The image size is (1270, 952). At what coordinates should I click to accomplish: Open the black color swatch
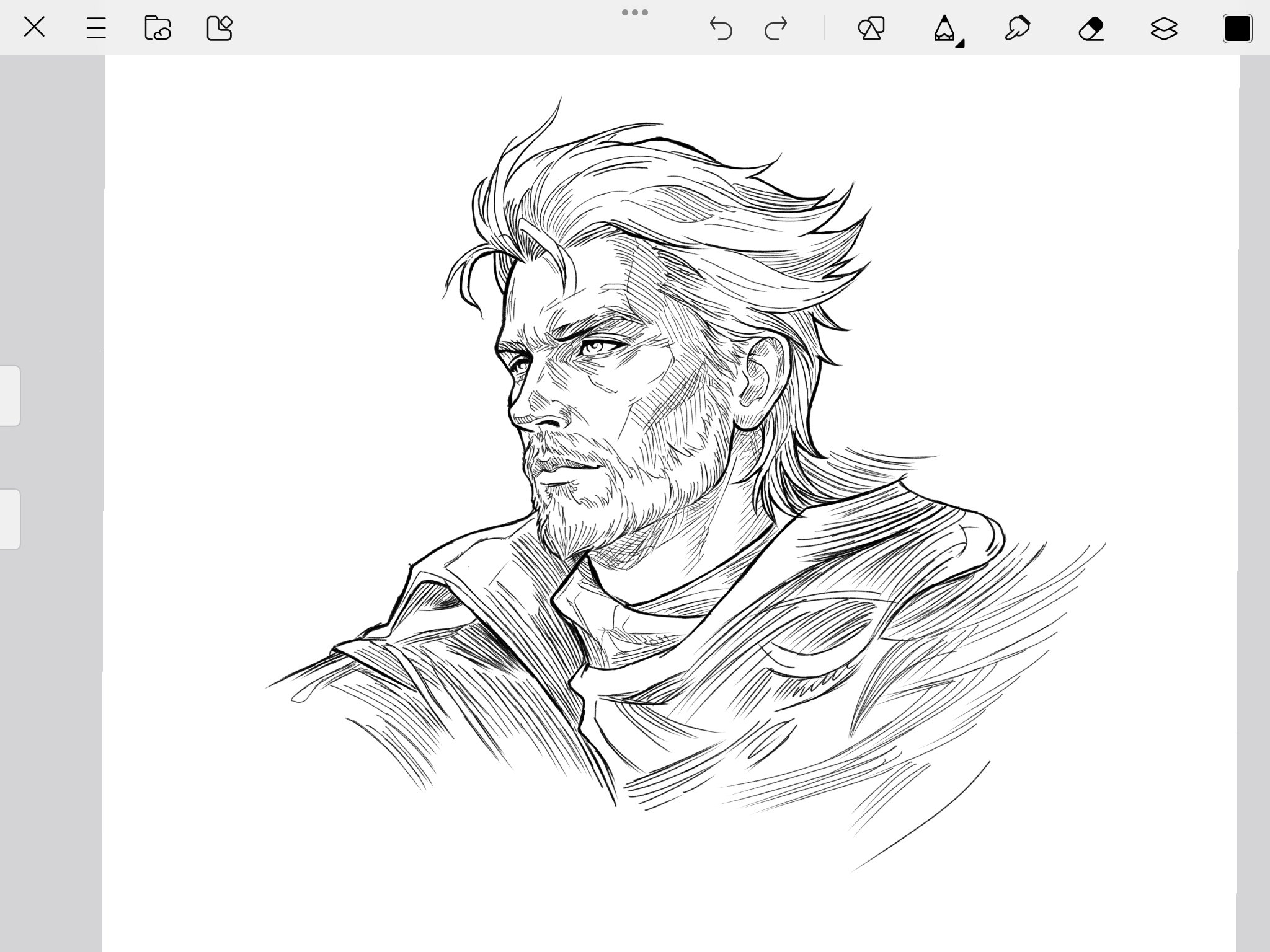(x=1237, y=29)
